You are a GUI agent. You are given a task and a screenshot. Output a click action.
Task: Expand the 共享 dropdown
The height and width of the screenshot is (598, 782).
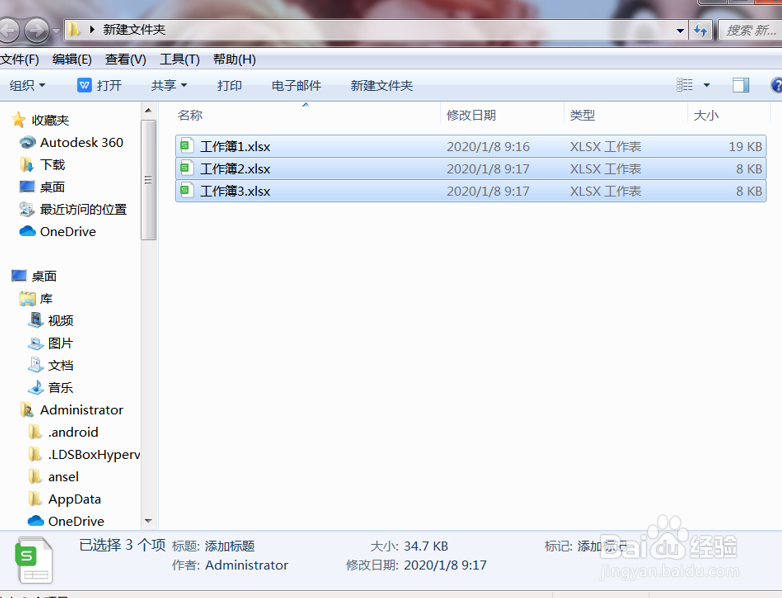point(169,85)
